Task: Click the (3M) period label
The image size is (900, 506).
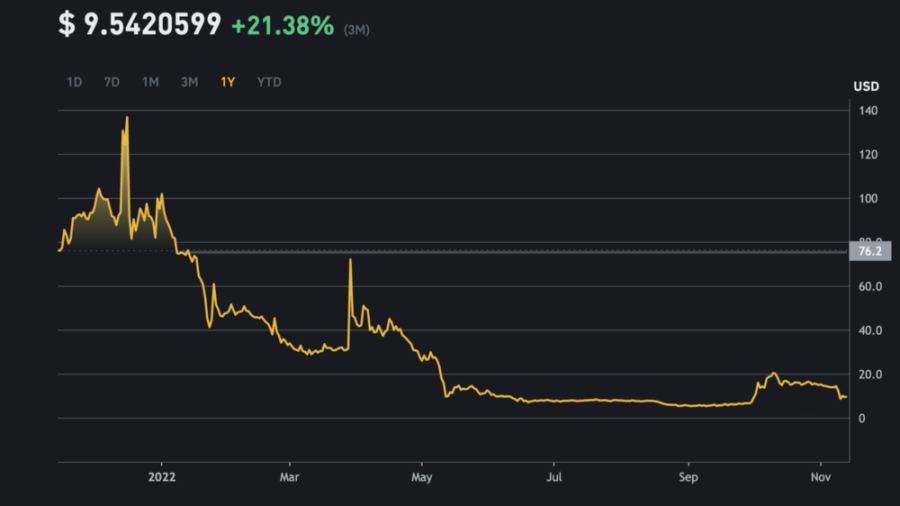Action: [357, 30]
